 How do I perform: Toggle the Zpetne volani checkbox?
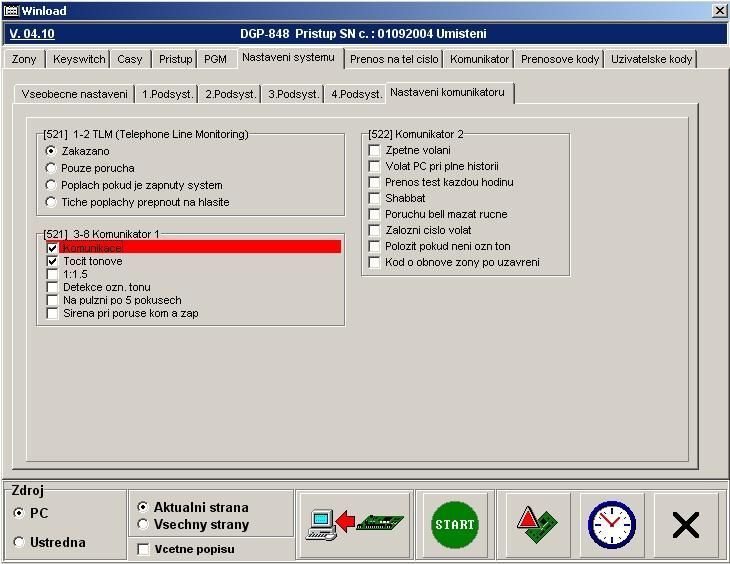point(375,150)
